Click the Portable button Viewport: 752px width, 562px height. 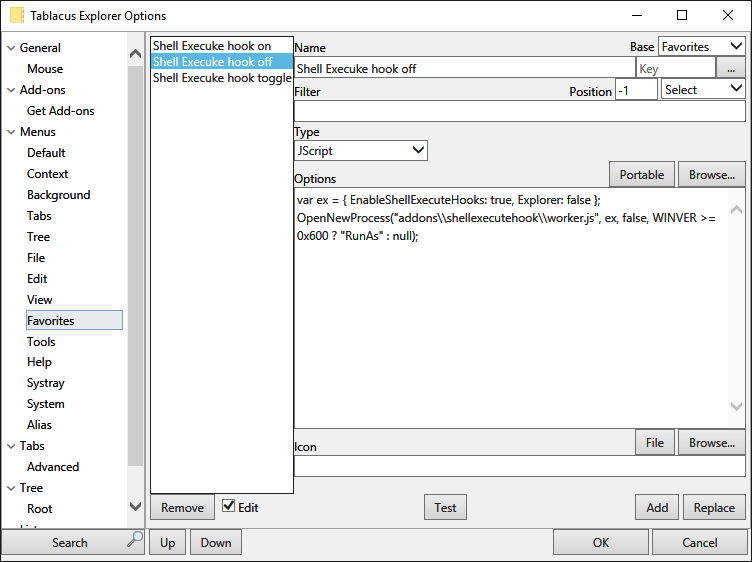(642, 175)
